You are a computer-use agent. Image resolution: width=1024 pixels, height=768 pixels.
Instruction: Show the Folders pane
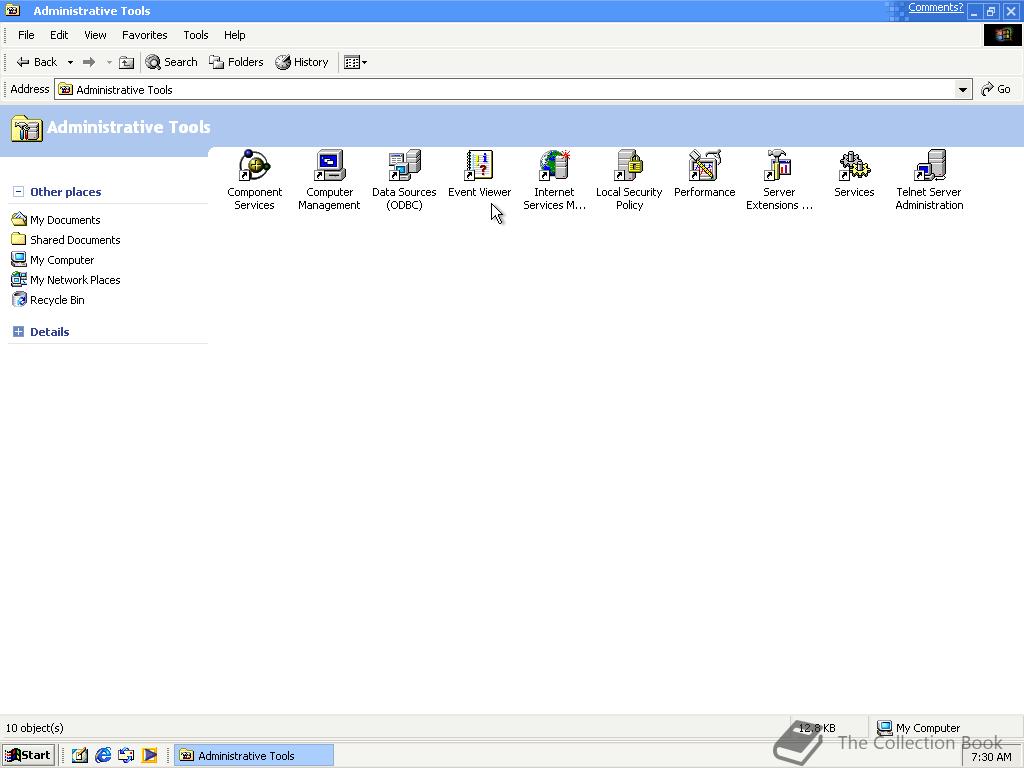236,62
